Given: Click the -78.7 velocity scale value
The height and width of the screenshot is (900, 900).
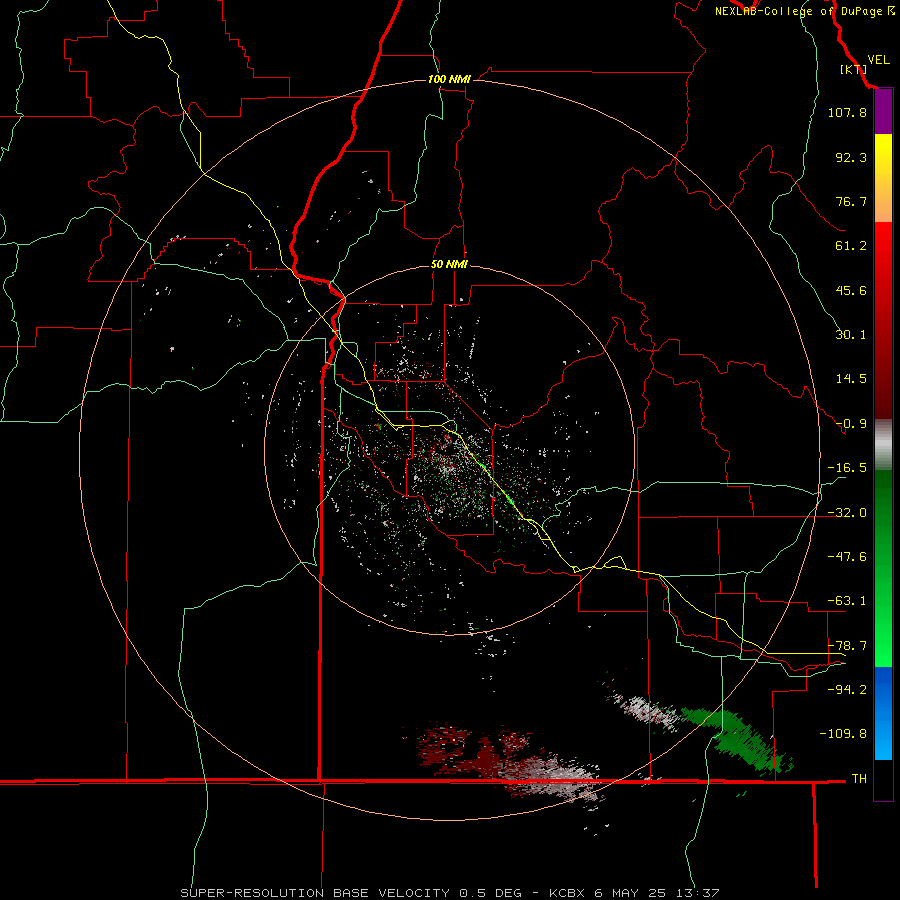Looking at the screenshot, I should point(847,646).
